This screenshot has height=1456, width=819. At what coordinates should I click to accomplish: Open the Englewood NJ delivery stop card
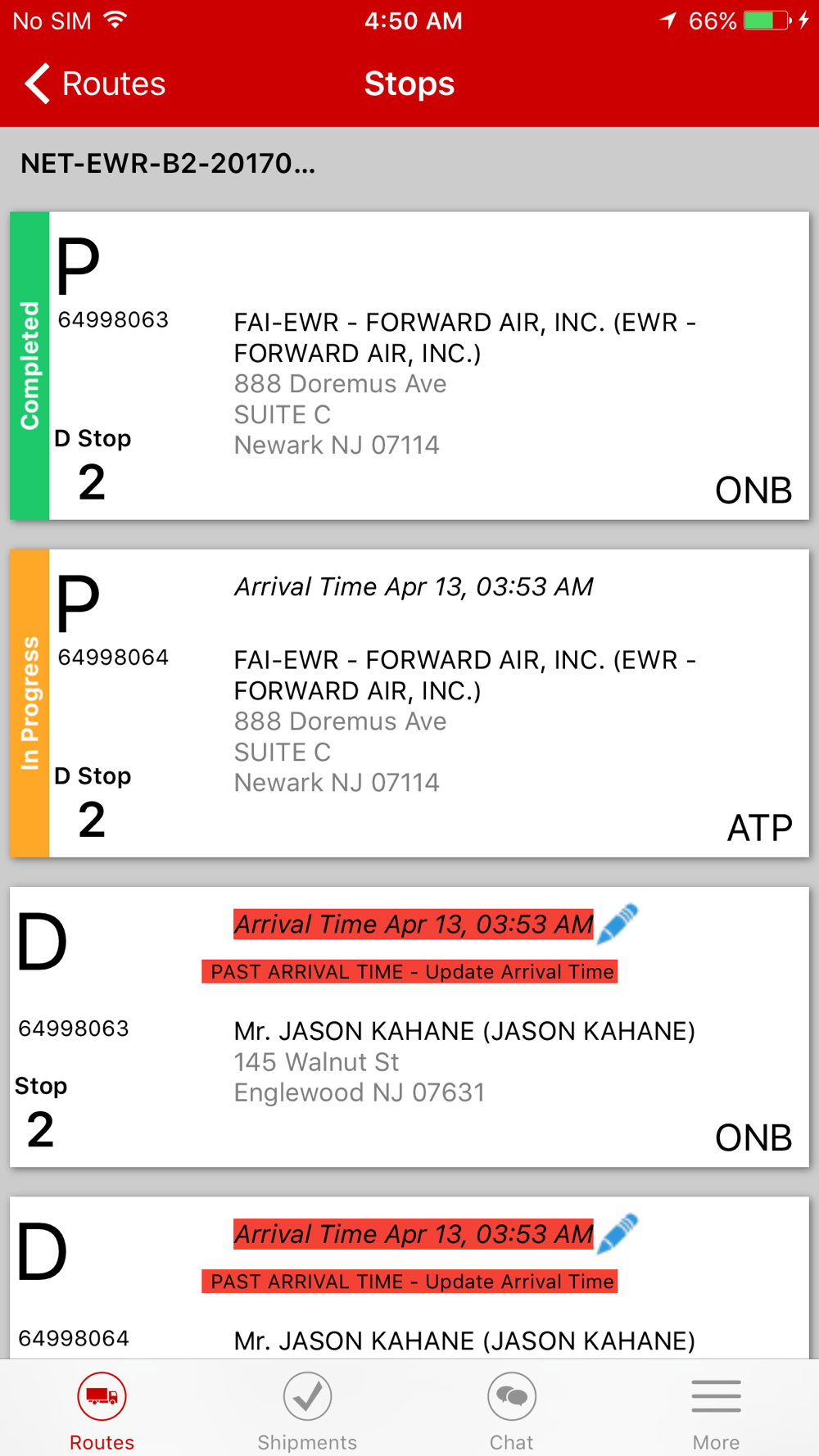(x=409, y=1027)
